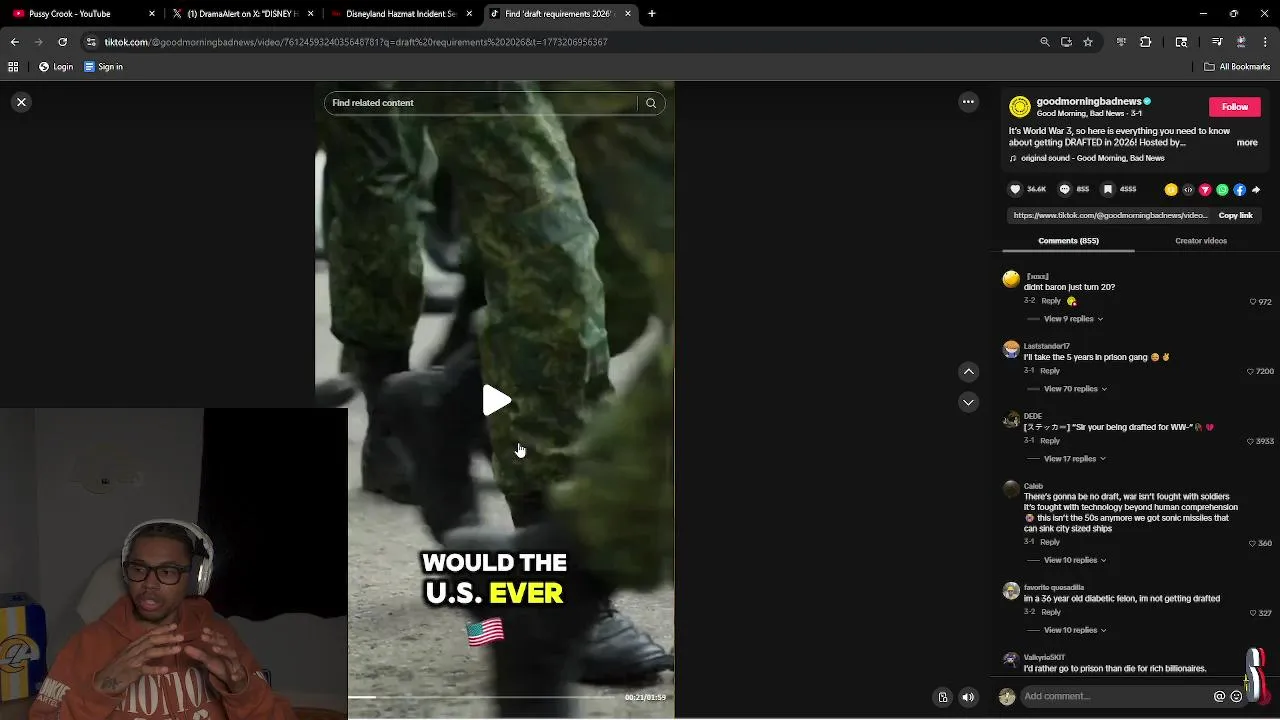Open the Chrome three-dot menu
1280x720 pixels.
[1264, 42]
